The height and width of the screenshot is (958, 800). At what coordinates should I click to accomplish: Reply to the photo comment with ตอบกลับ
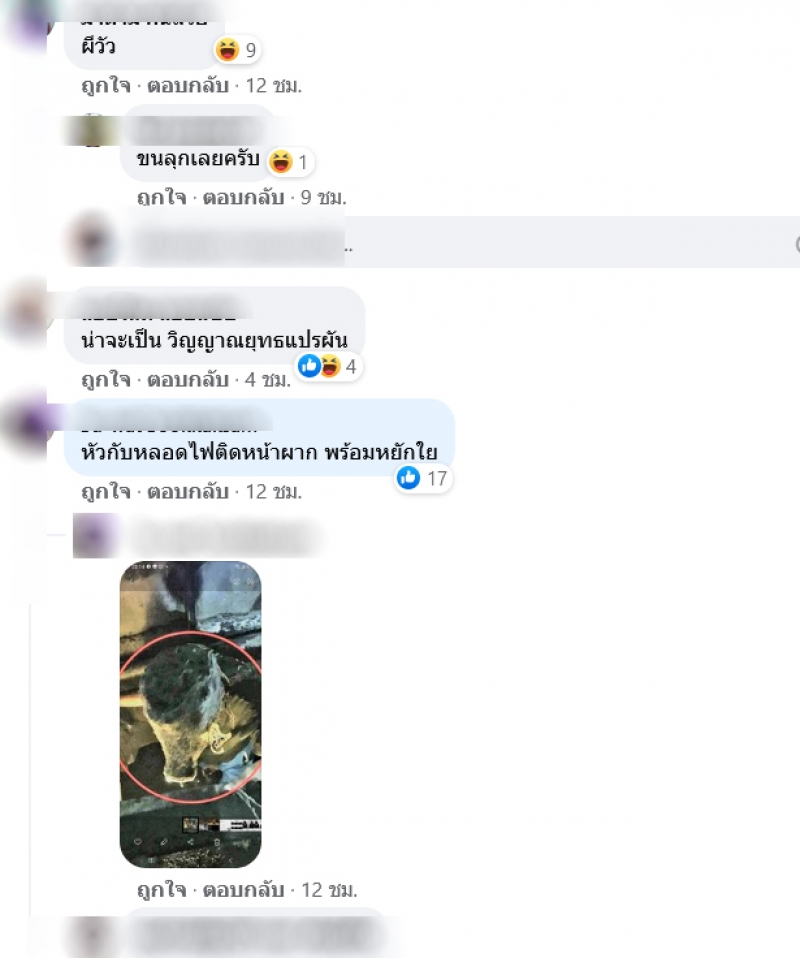coord(243,890)
